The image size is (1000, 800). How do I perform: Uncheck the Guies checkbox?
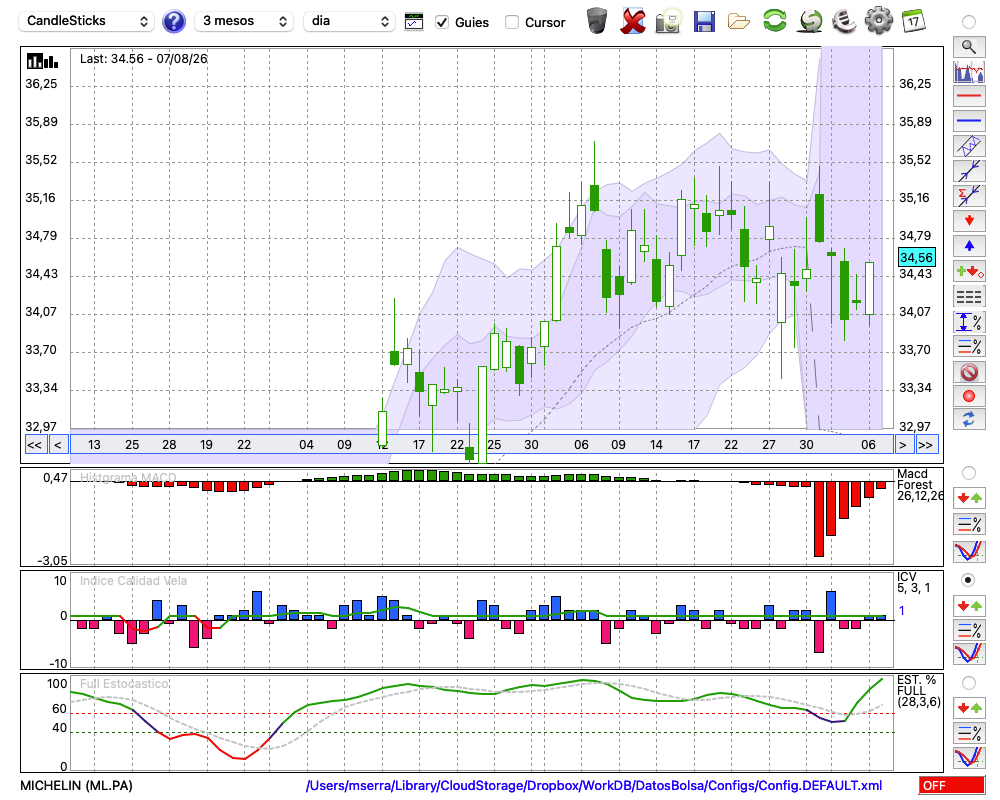pyautogui.click(x=441, y=22)
